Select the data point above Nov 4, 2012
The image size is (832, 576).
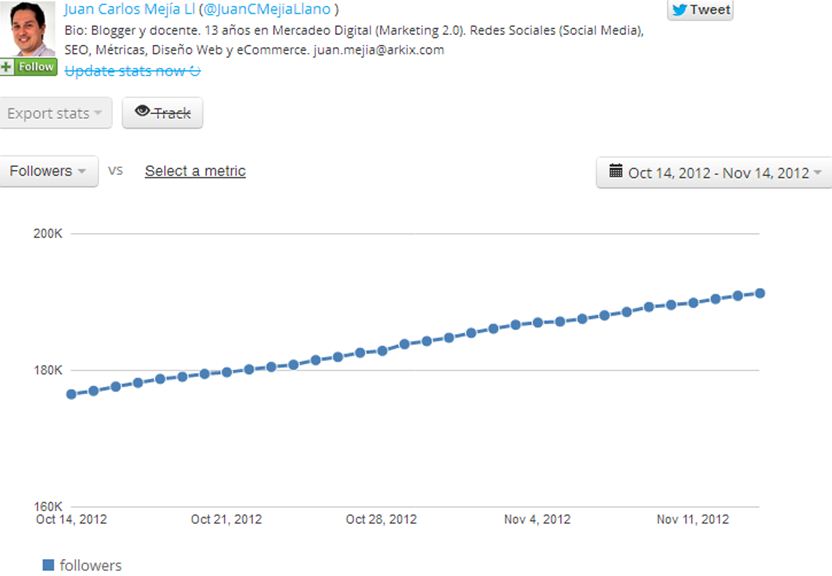point(538,322)
